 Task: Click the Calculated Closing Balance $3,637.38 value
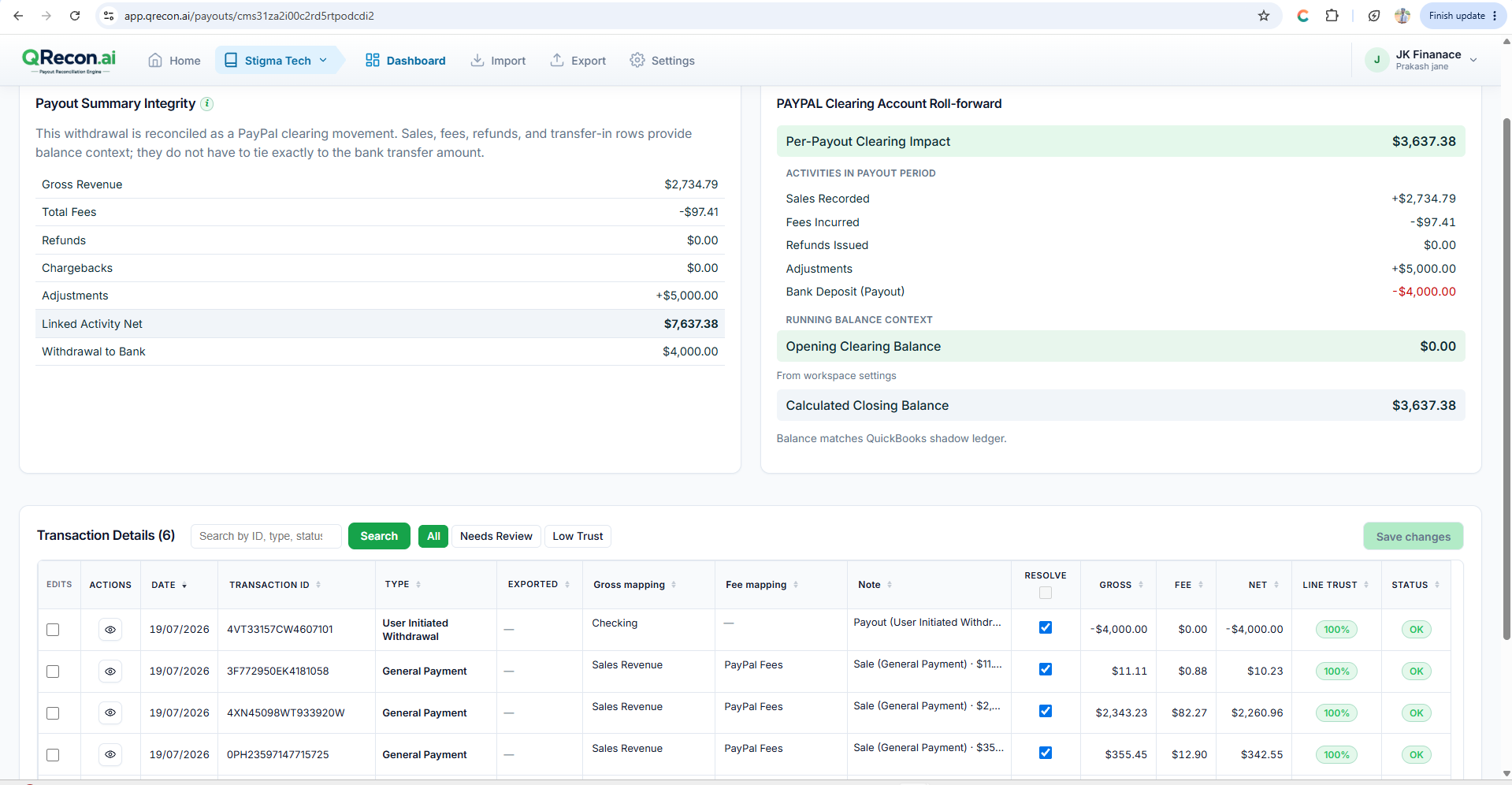click(1424, 406)
